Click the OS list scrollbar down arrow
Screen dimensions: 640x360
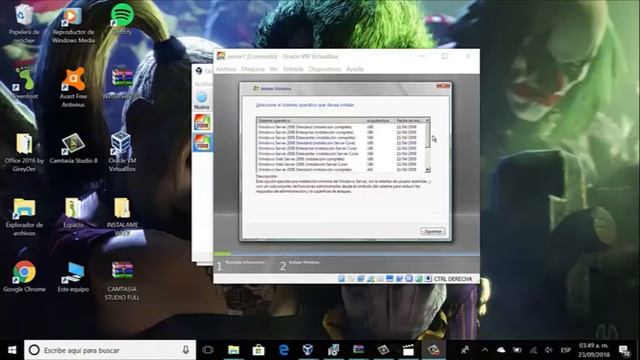coord(427,169)
